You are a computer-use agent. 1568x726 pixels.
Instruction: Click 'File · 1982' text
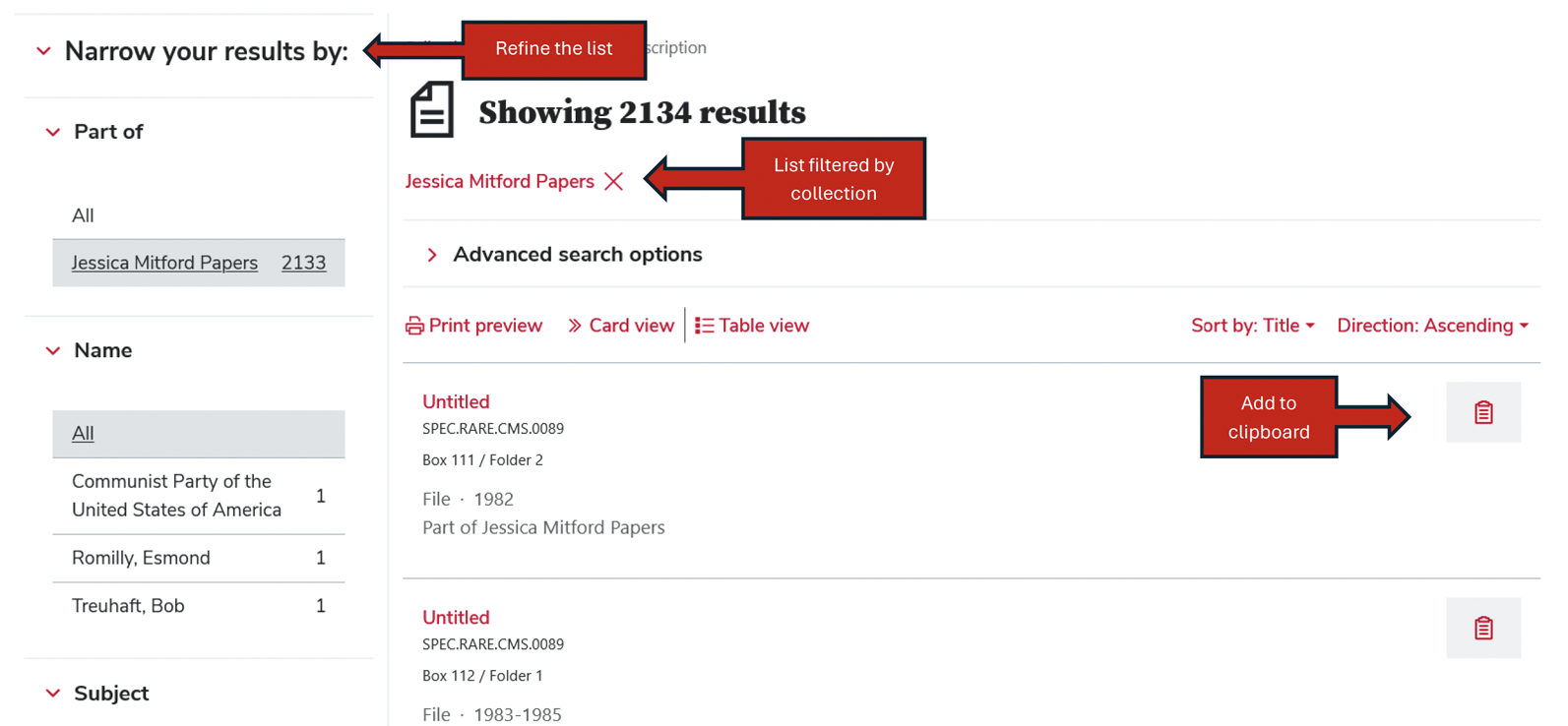pyautogui.click(x=468, y=499)
